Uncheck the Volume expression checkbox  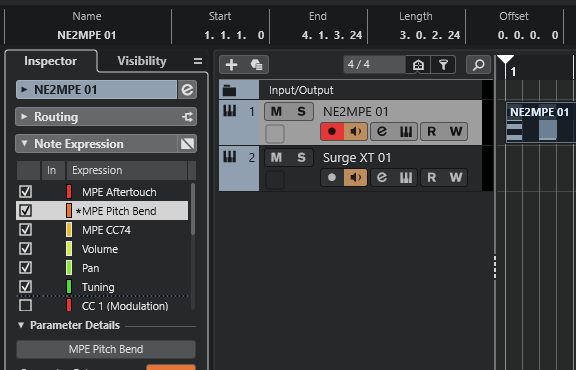click(x=25, y=249)
